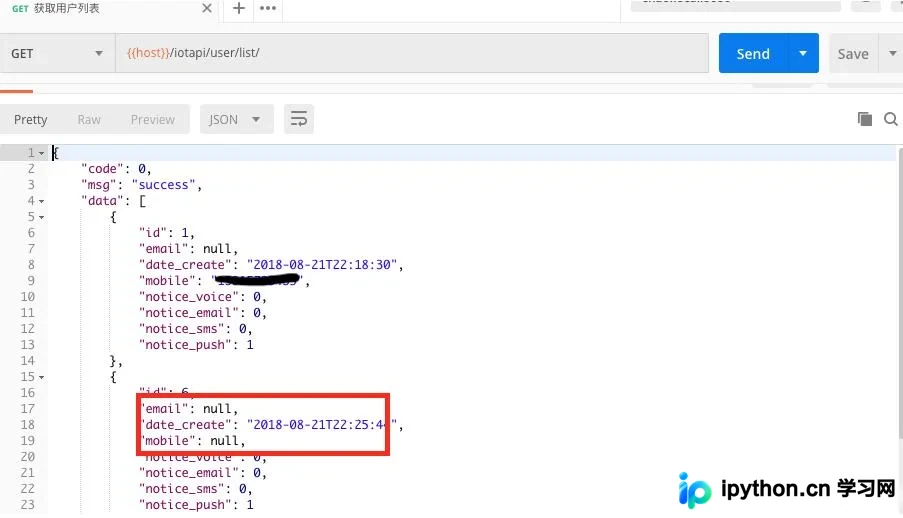903x518 pixels.
Task: Click the "msg": "success" line
Action: (x=142, y=185)
